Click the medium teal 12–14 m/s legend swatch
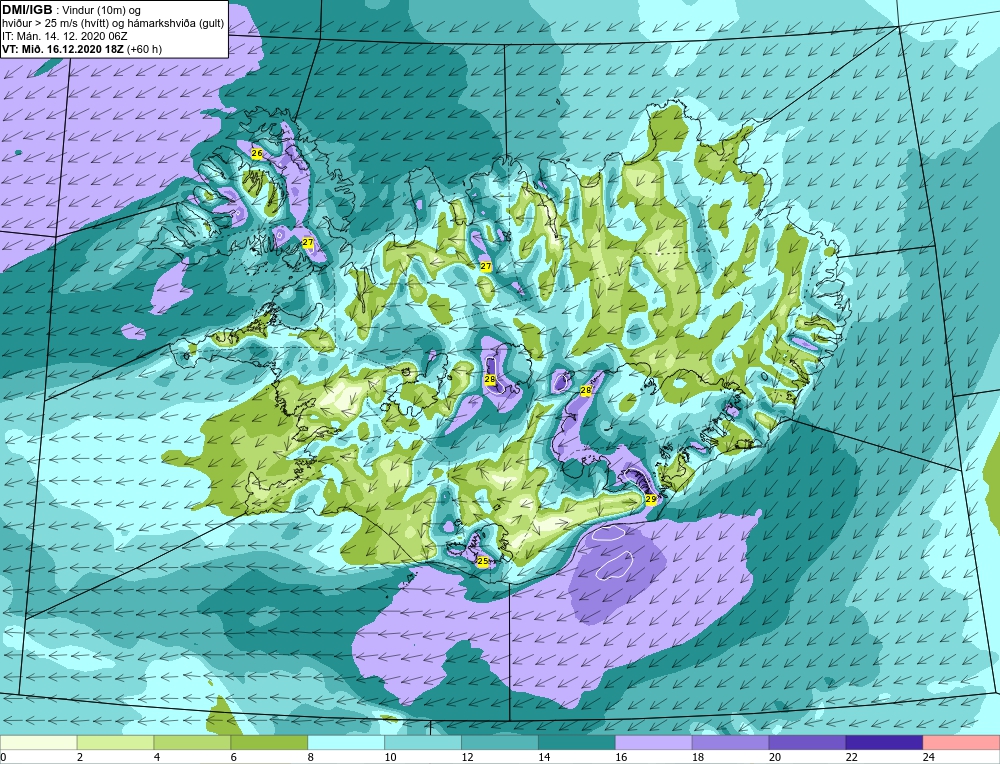Screen dimensions: 1000x764 click(x=500, y=742)
